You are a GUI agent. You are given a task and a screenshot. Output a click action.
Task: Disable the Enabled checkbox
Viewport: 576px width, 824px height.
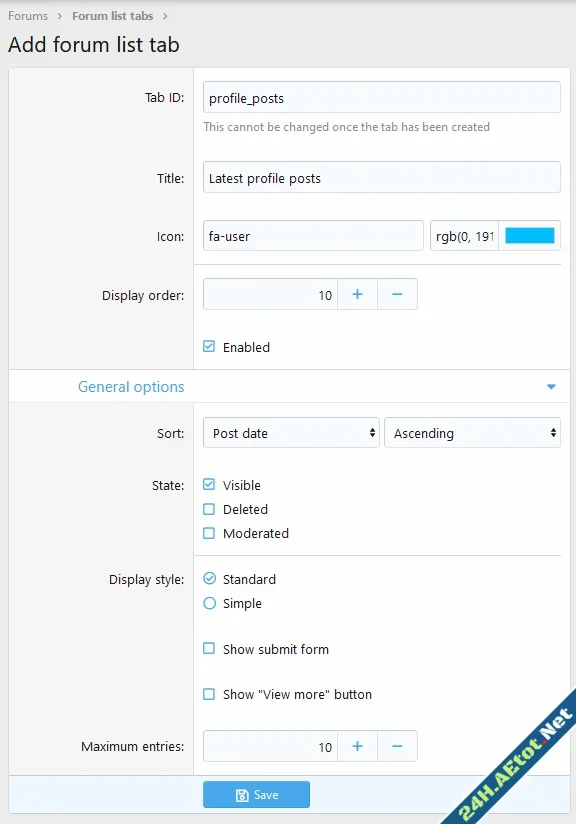[209, 346]
